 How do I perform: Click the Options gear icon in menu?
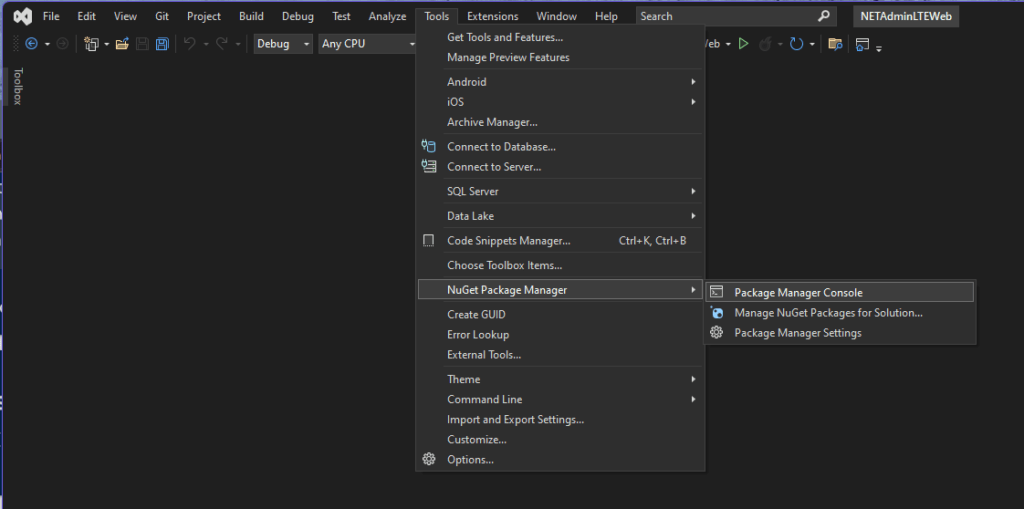click(428, 459)
